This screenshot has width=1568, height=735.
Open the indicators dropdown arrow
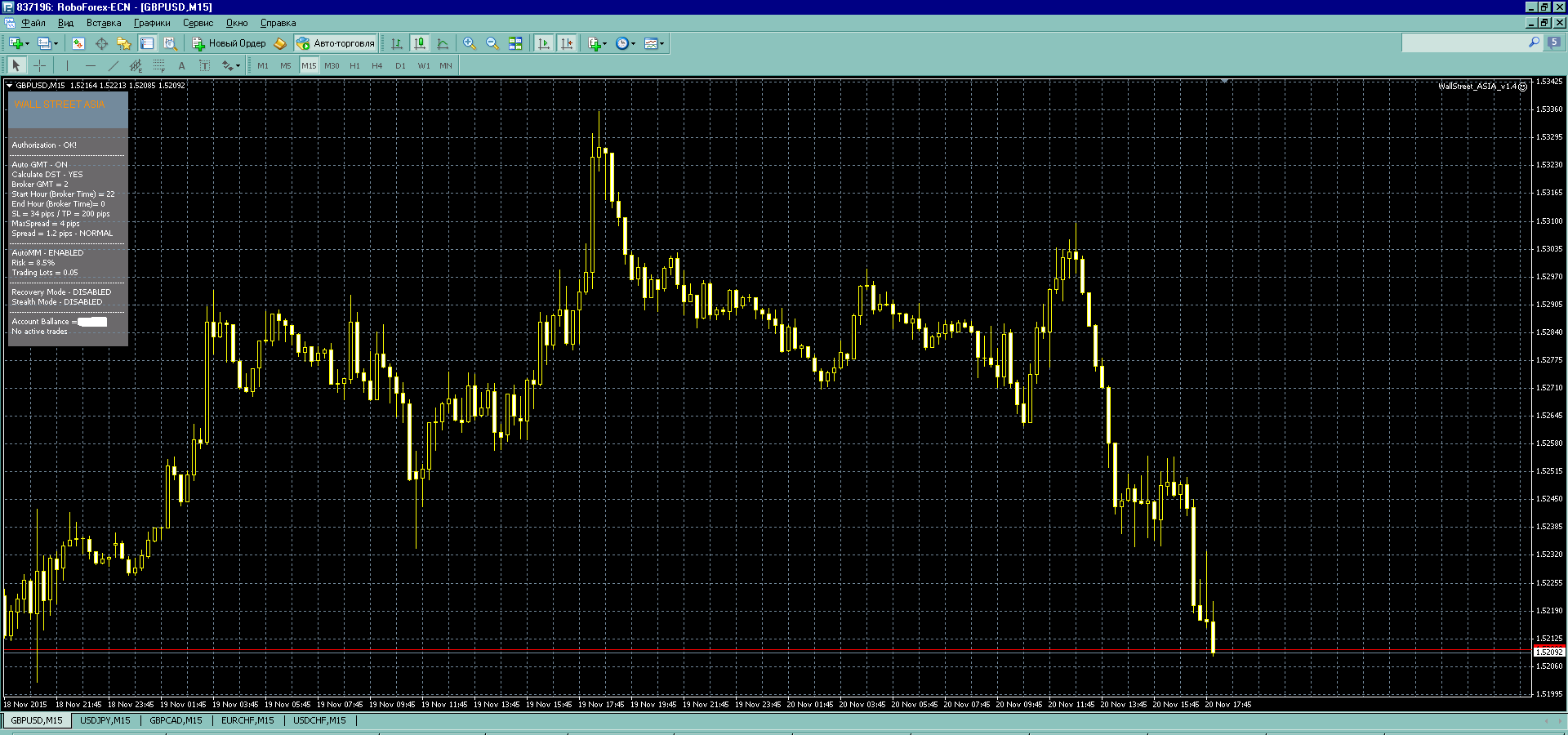coord(605,44)
